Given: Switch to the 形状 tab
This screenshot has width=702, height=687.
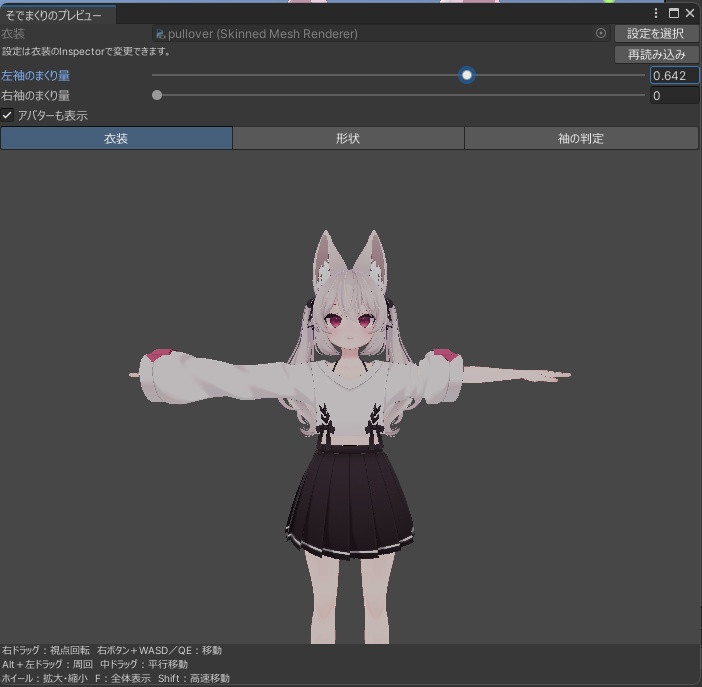Looking at the screenshot, I should coord(348,138).
